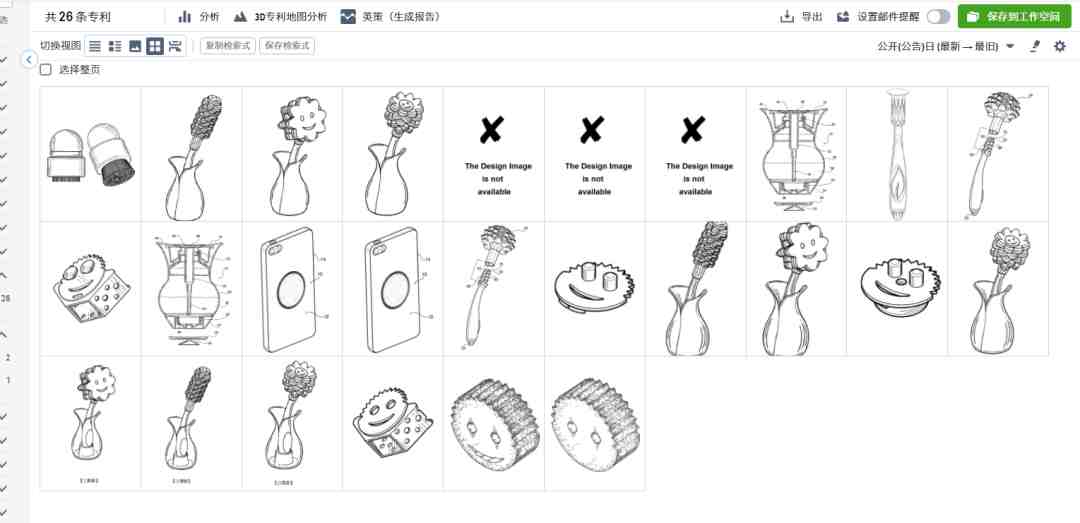Switch to the last view-mode icon
Viewport: 1080px width, 523px height.
click(175, 46)
